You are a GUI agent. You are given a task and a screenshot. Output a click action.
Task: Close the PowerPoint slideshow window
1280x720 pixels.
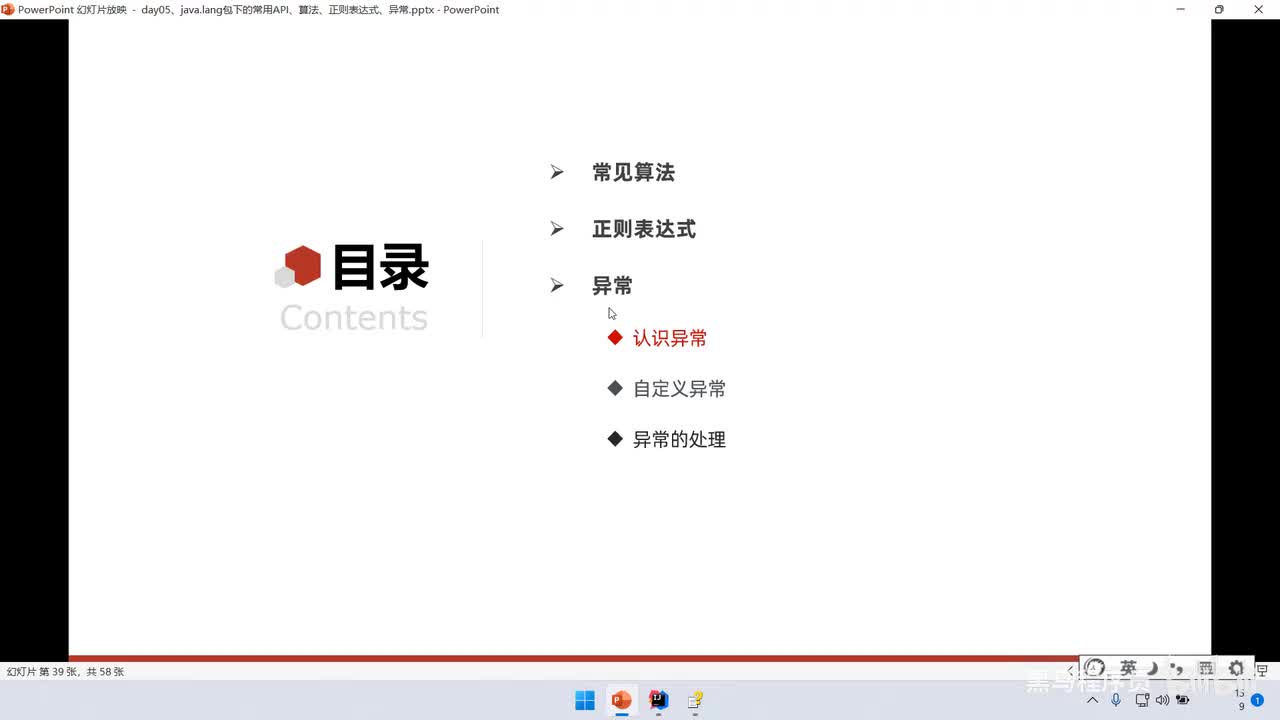[x=1259, y=9]
